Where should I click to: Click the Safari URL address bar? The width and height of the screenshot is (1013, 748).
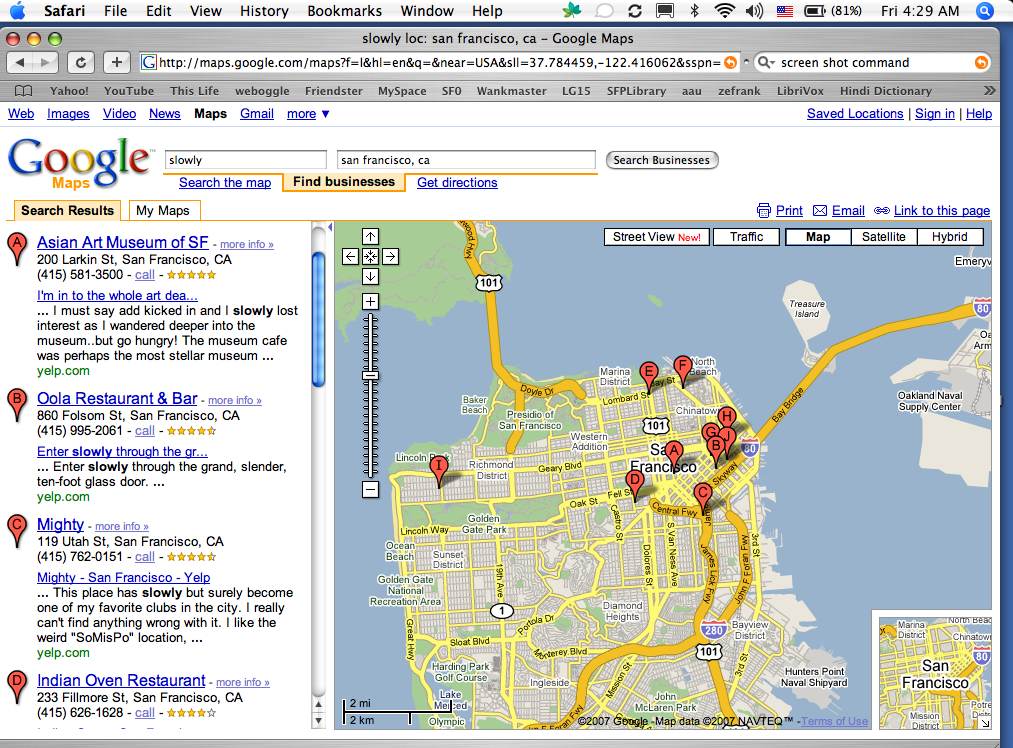tap(439, 63)
